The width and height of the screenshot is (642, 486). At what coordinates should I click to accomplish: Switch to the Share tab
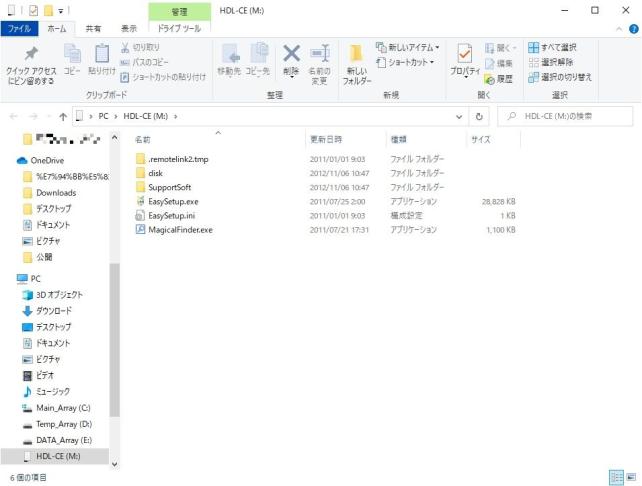click(x=93, y=29)
